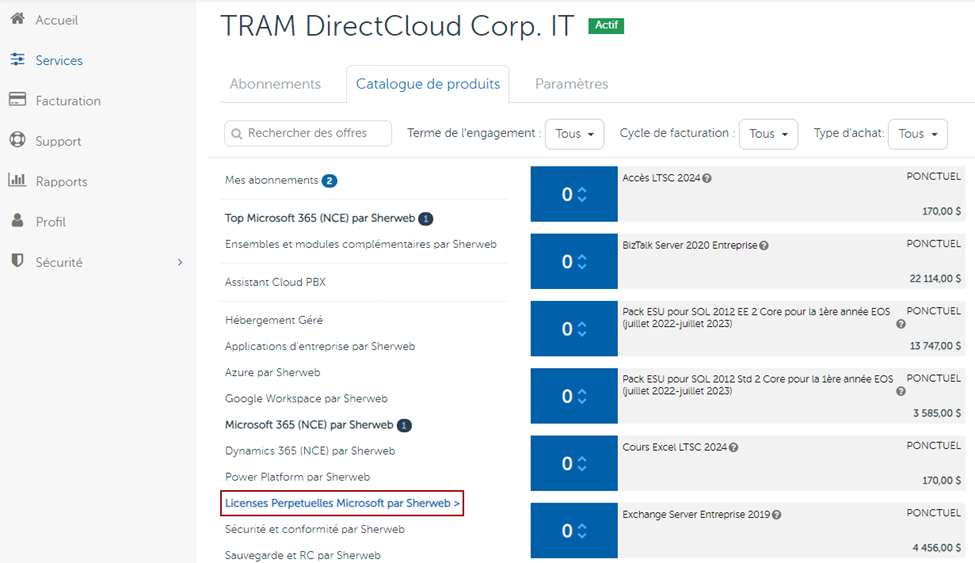The height and width of the screenshot is (563, 975).
Task: Open Support in the sidebar
Action: click(x=58, y=141)
